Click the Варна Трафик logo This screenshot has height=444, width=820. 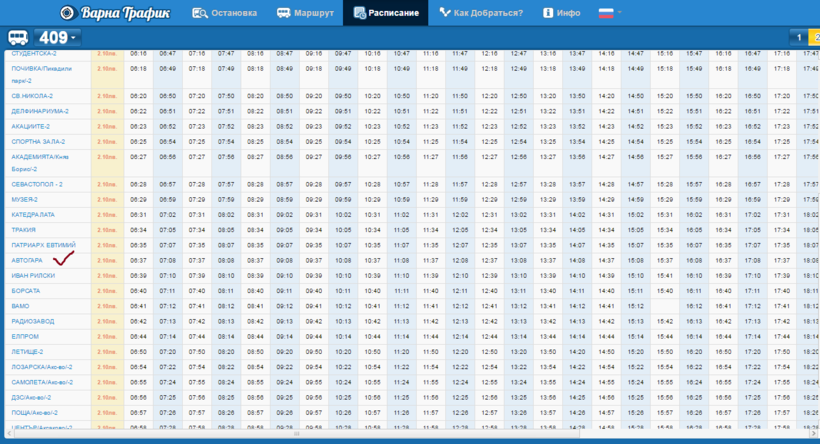pyautogui.click(x=115, y=13)
